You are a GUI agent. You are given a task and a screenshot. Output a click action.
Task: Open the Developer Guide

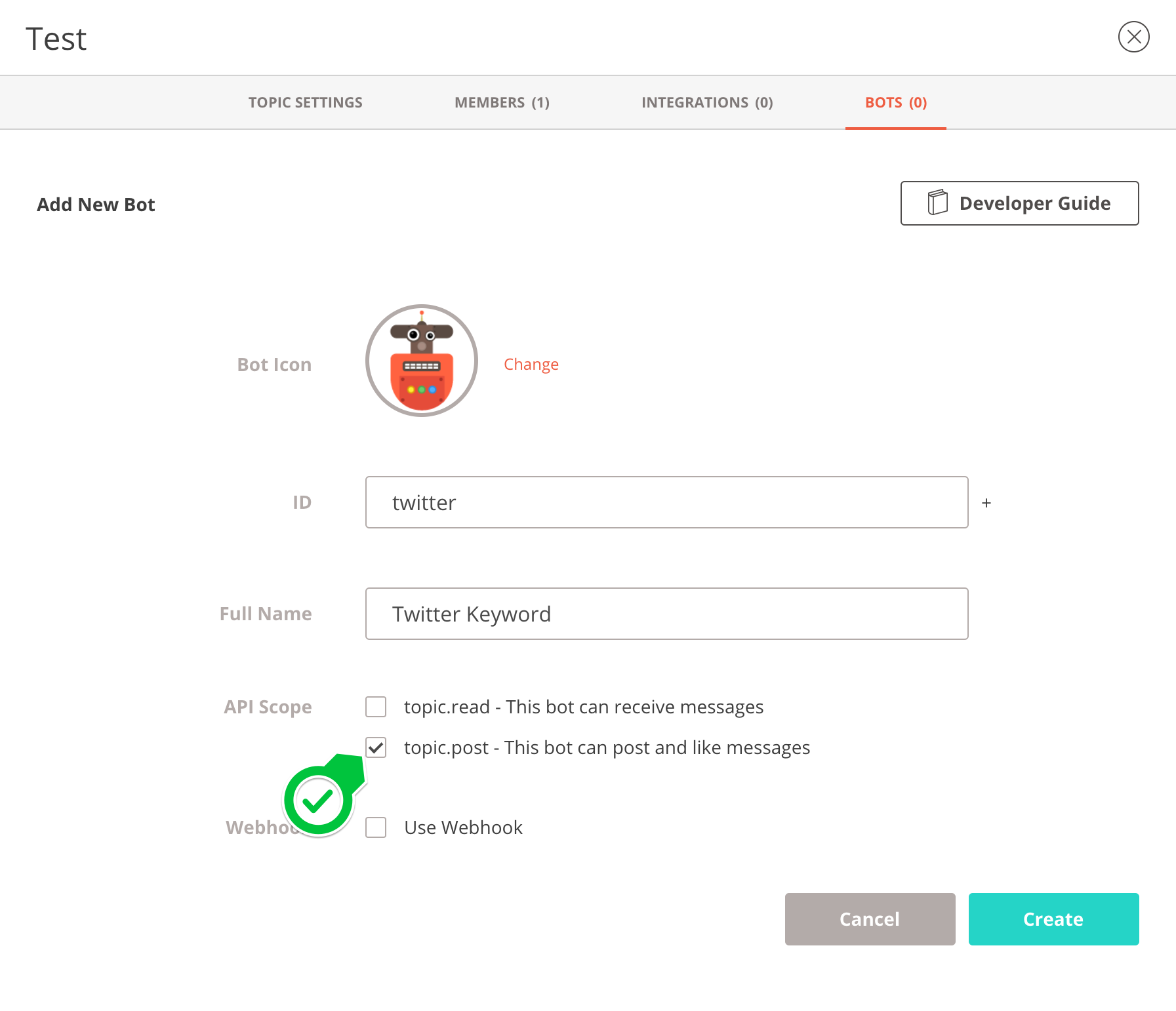click(1019, 203)
